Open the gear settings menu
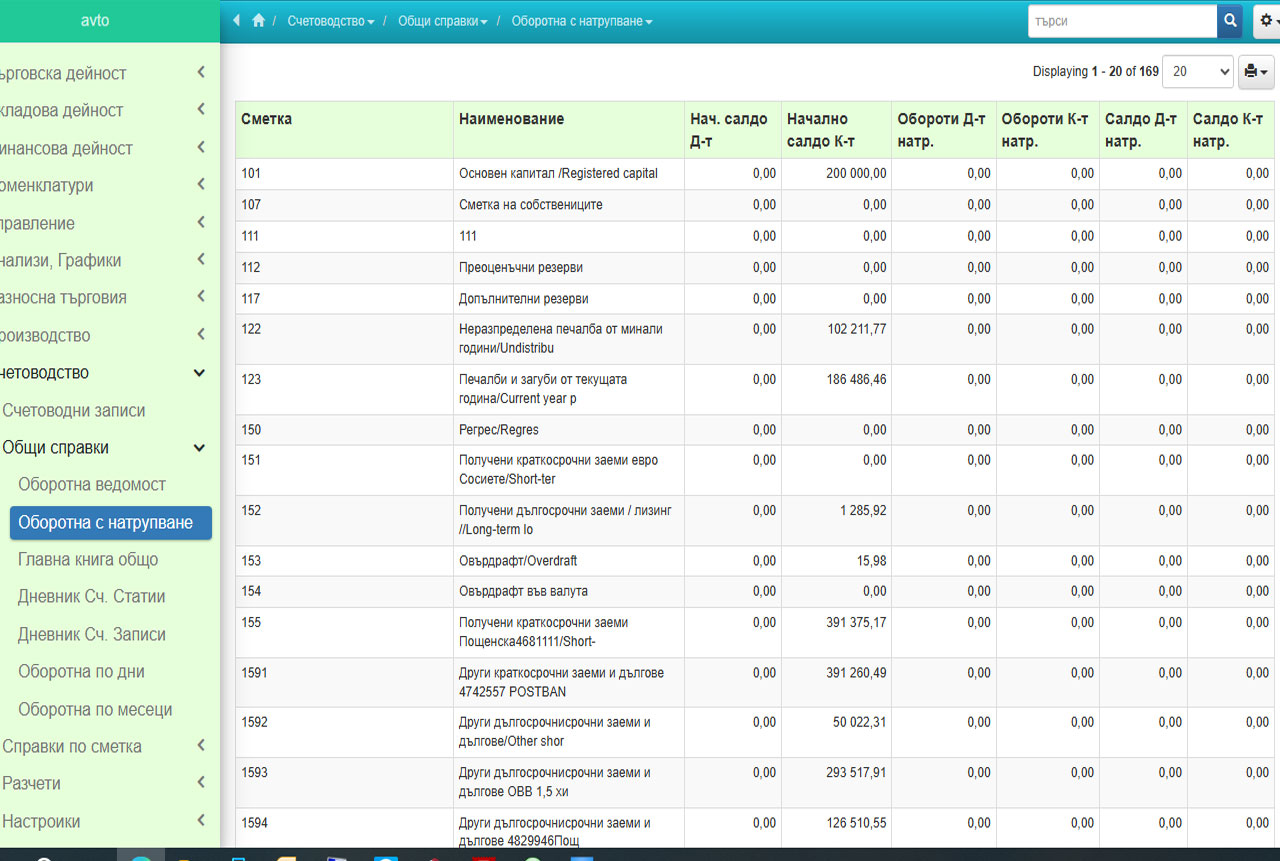This screenshot has width=1280, height=861. pyautogui.click(x=1266, y=20)
